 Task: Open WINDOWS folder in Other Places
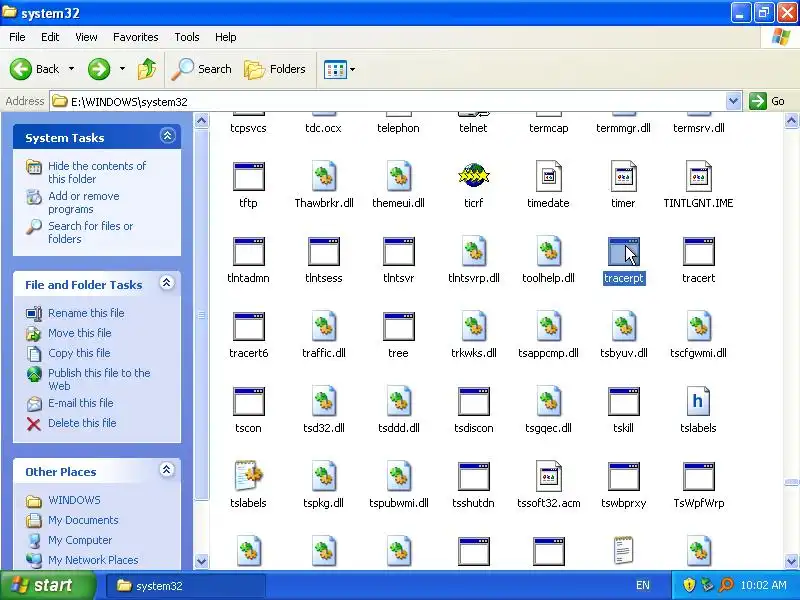pos(74,500)
